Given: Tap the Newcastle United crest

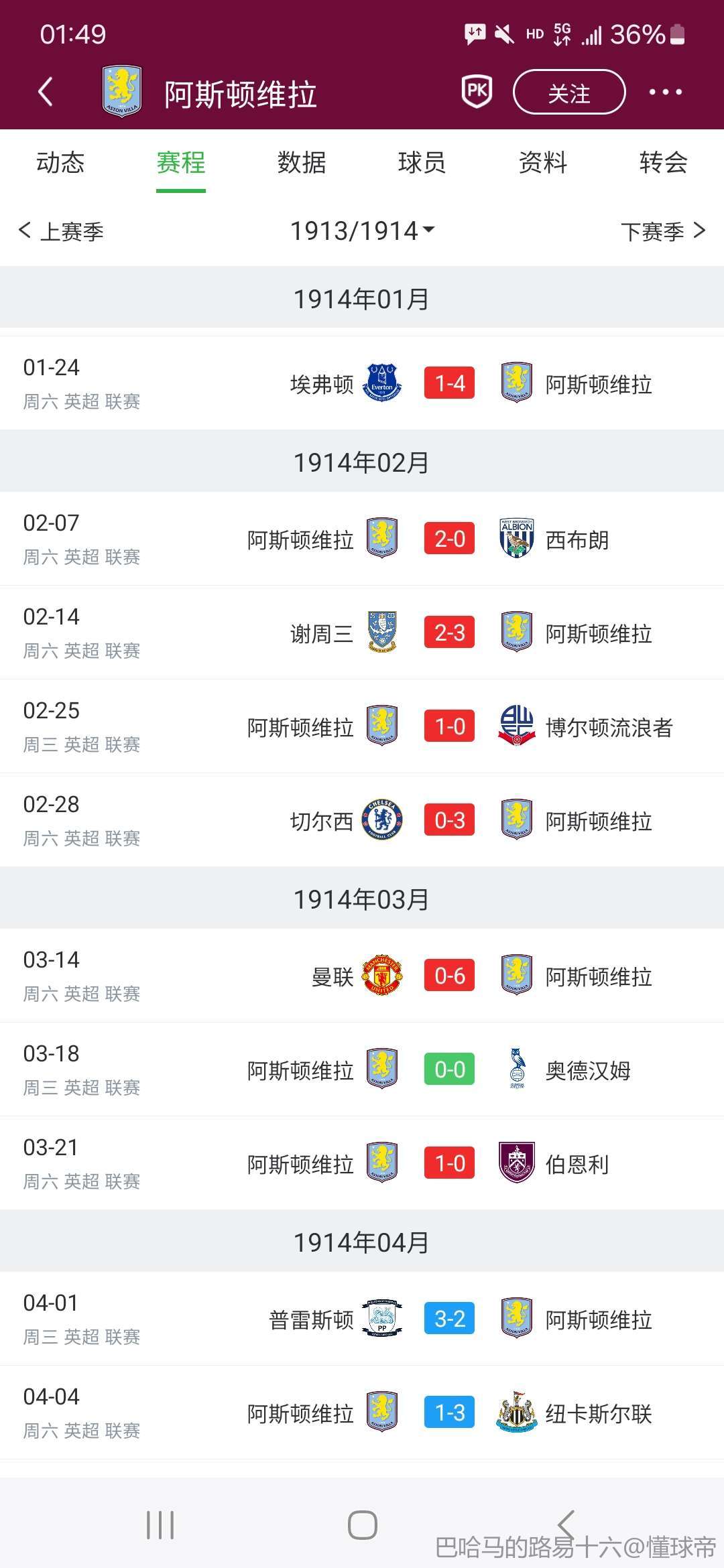Looking at the screenshot, I should coord(517,1413).
